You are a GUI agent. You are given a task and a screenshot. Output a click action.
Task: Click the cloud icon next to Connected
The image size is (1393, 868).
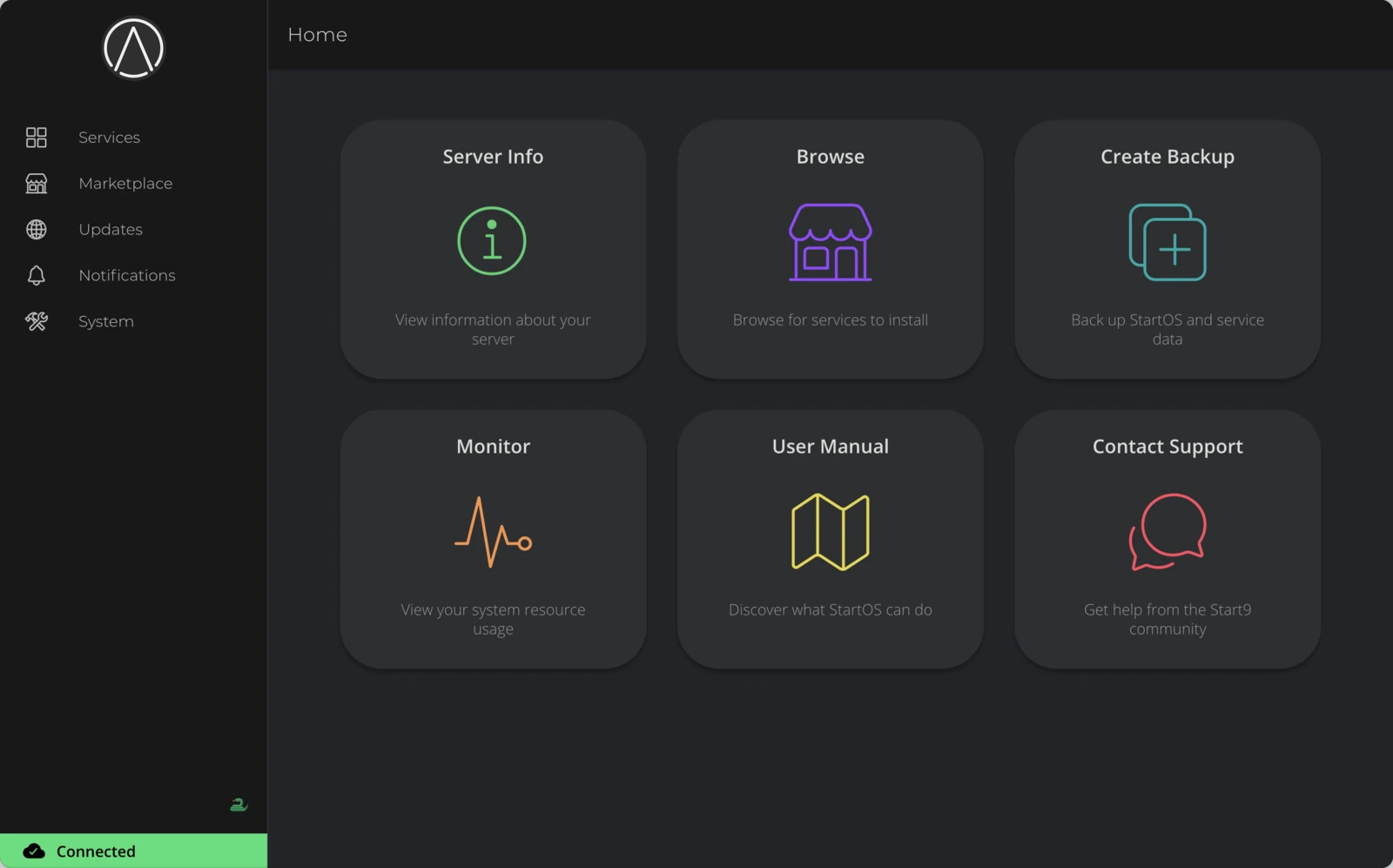click(33, 851)
